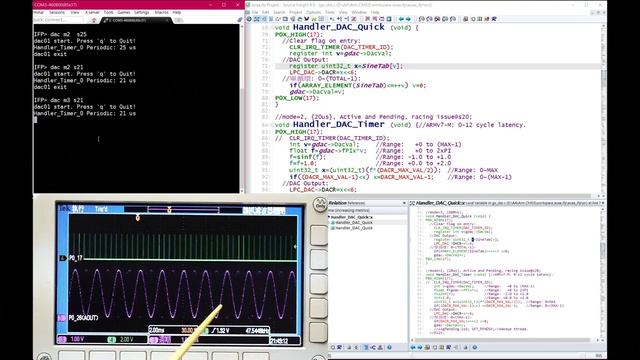The height and width of the screenshot is (360, 640).
Task: Click the blue round icon ending the Context window toolbar
Action: 475,347
